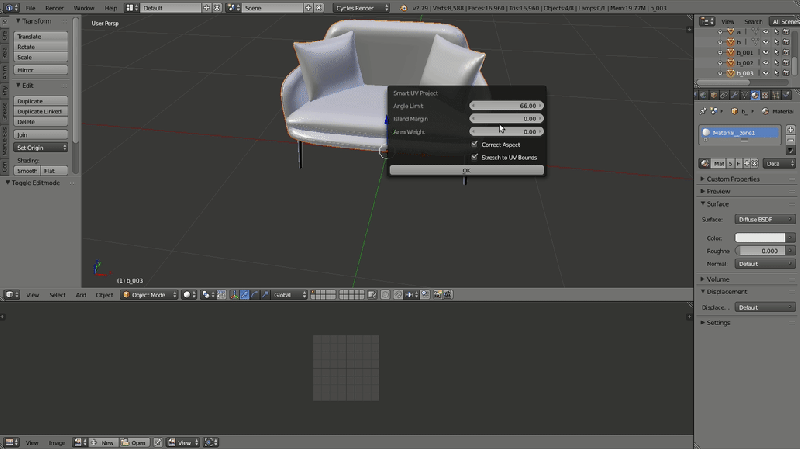Pin the properties context with pin icon

[x=703, y=111]
